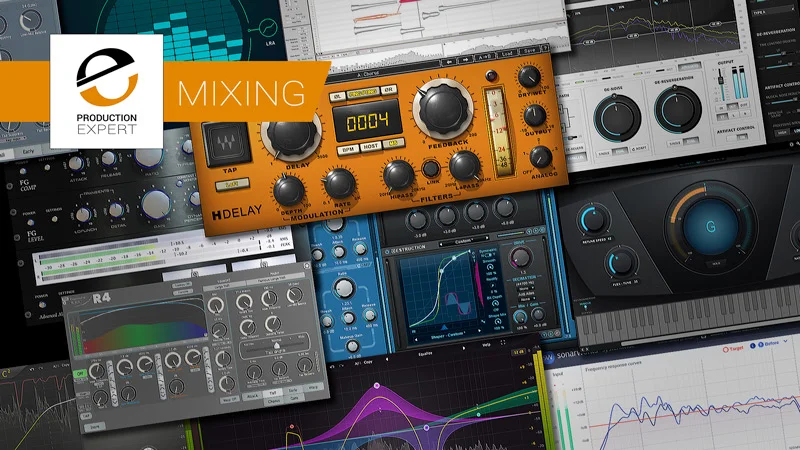Screen dimensions: 800x450
Task: Click the 0004 delay time display
Action: 367,121
